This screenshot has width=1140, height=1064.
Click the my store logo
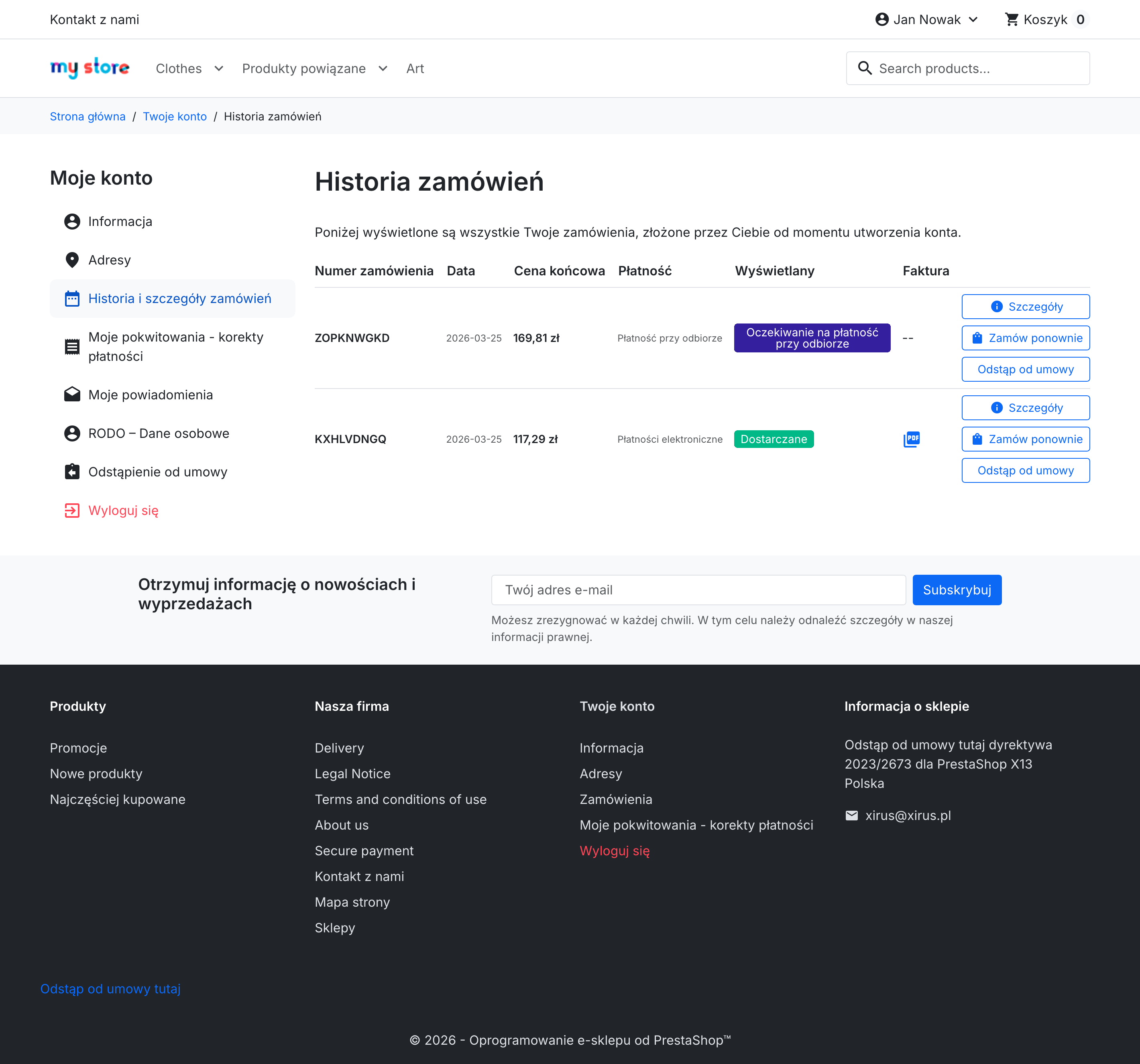[90, 68]
